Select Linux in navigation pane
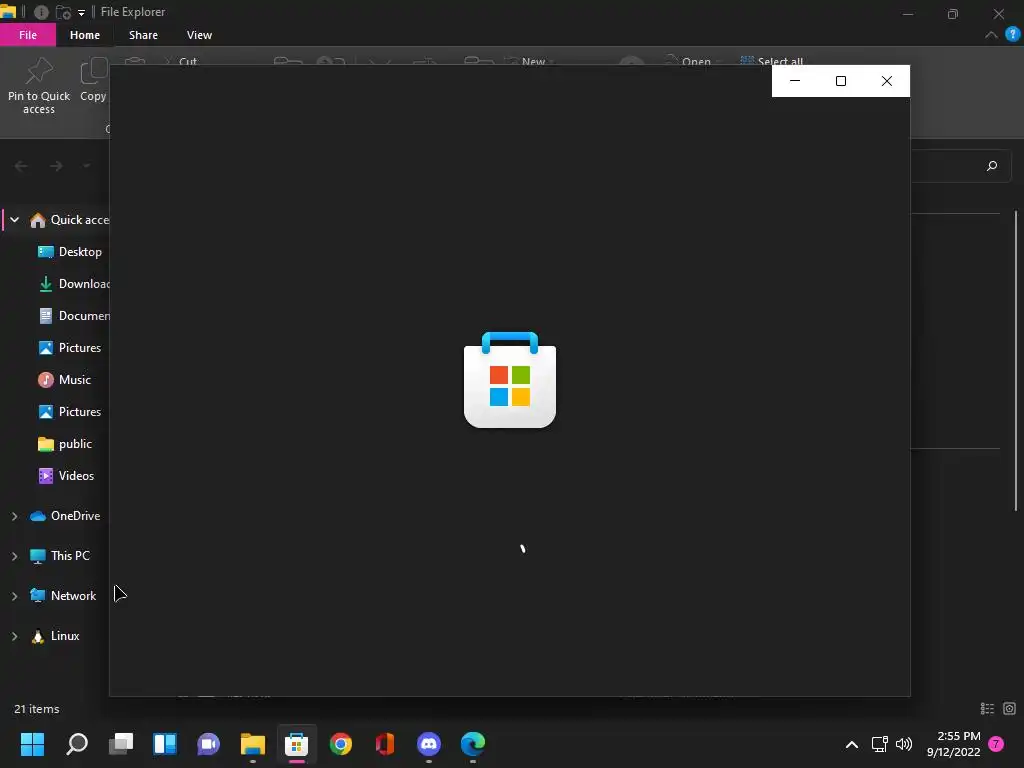The width and height of the screenshot is (1024, 768). 56,636
